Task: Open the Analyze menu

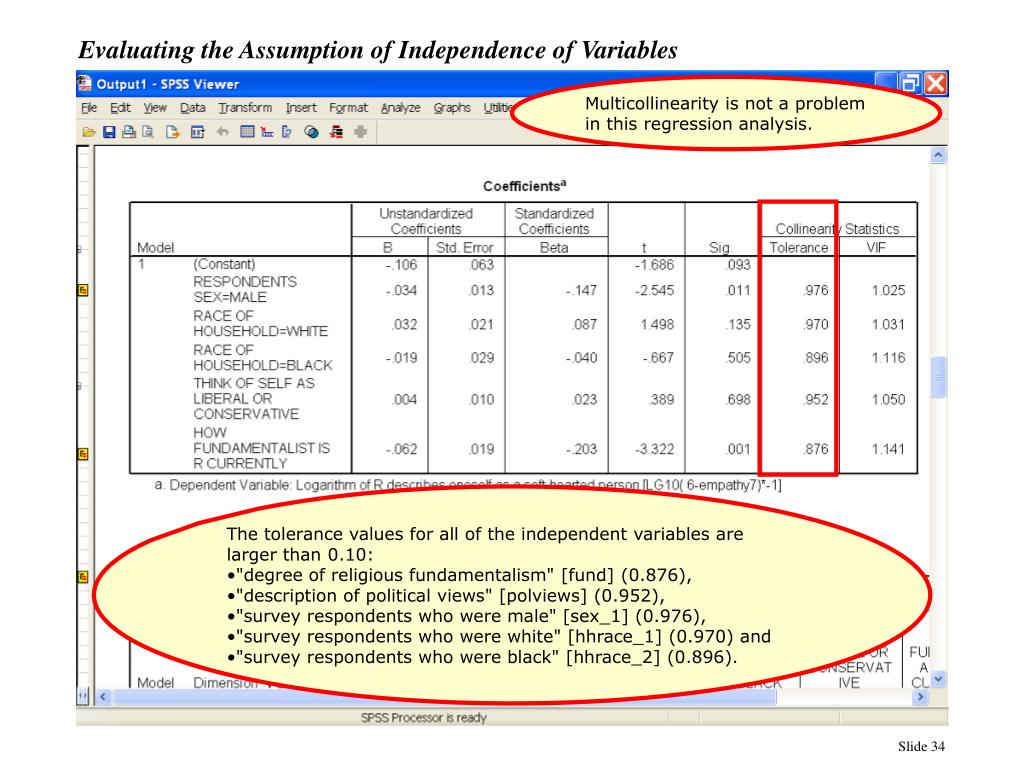Action: pyautogui.click(x=401, y=108)
